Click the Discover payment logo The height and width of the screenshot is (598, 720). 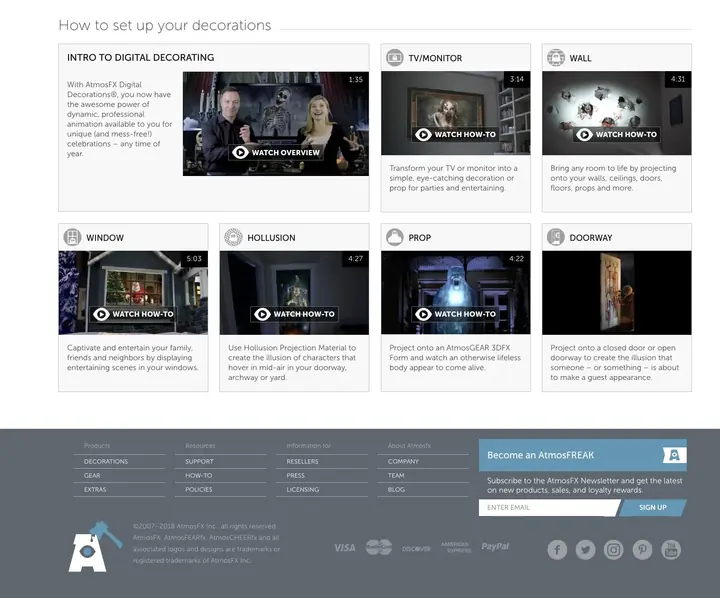(x=416, y=549)
